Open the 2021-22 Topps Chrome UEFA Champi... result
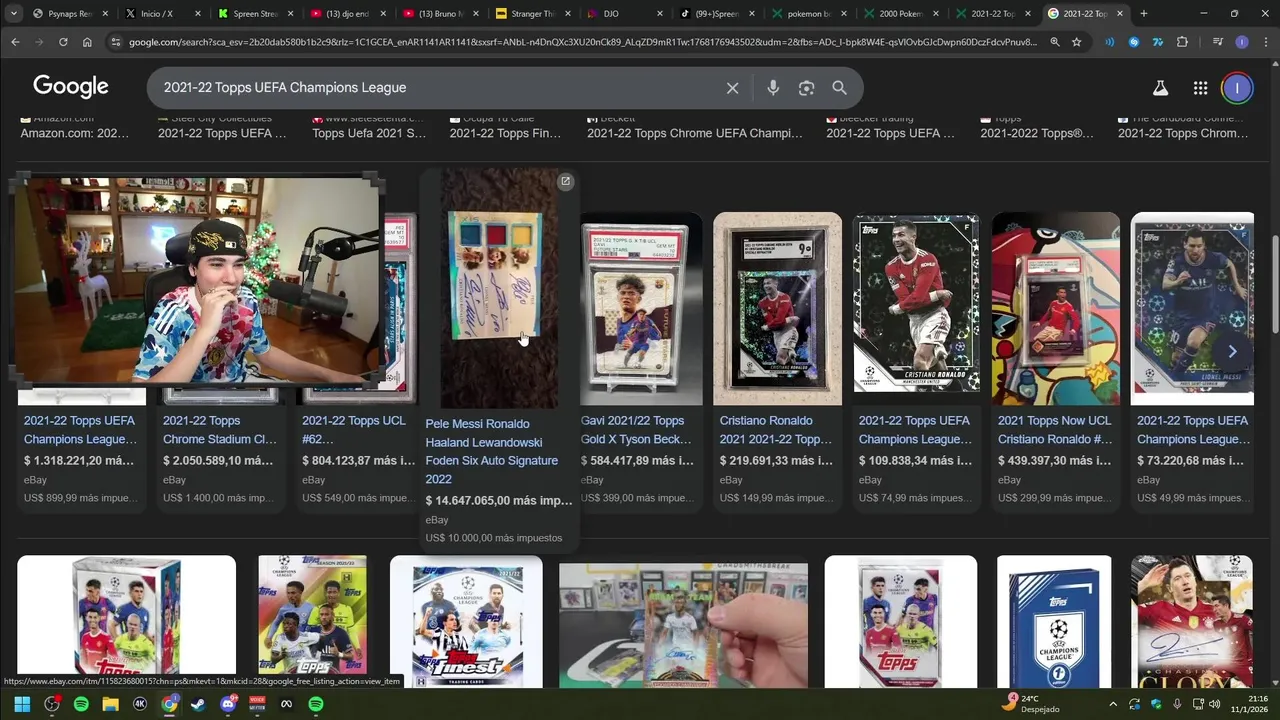Viewport: 1280px width, 720px height. click(x=694, y=133)
